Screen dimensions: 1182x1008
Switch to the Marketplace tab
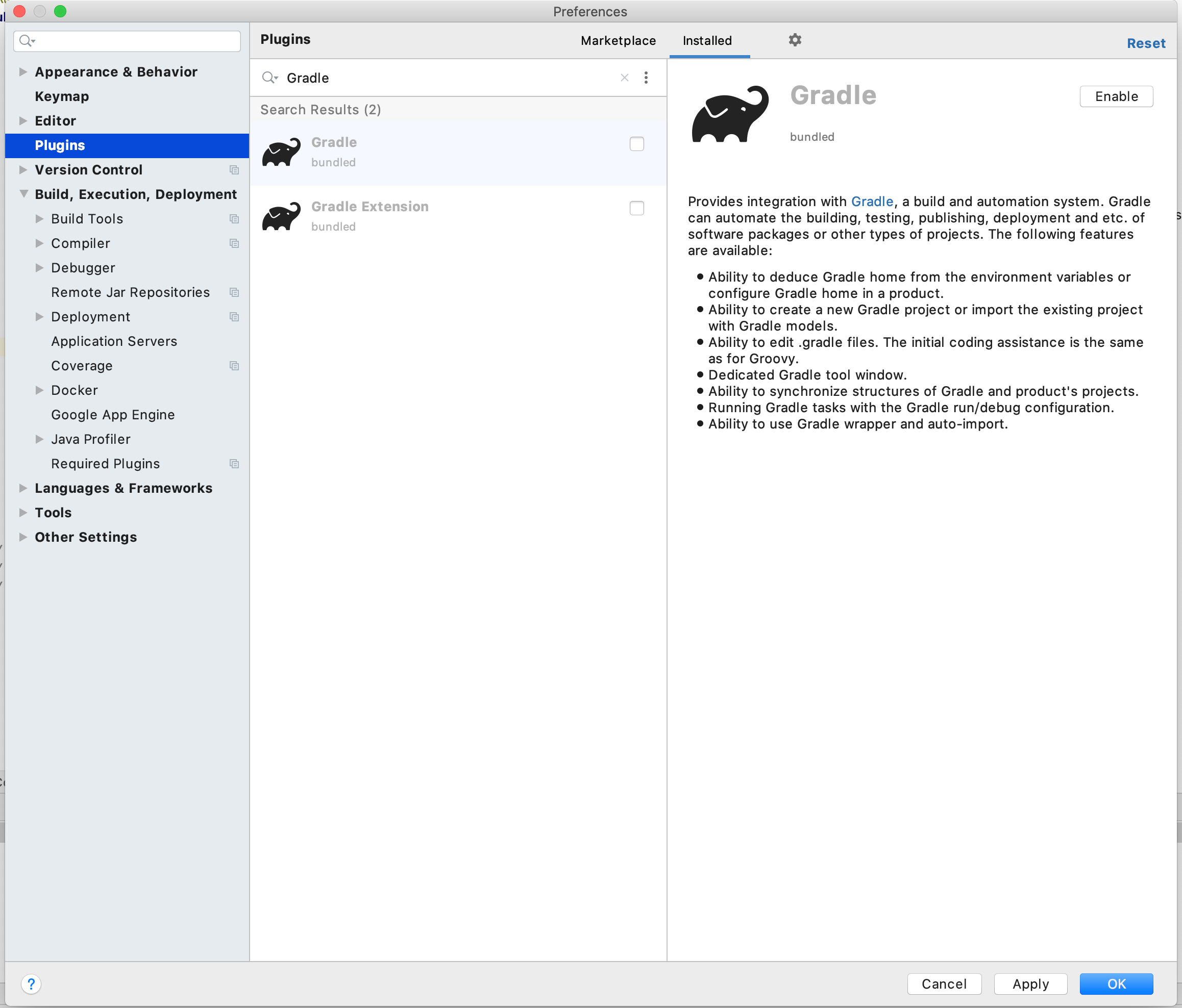tap(618, 40)
